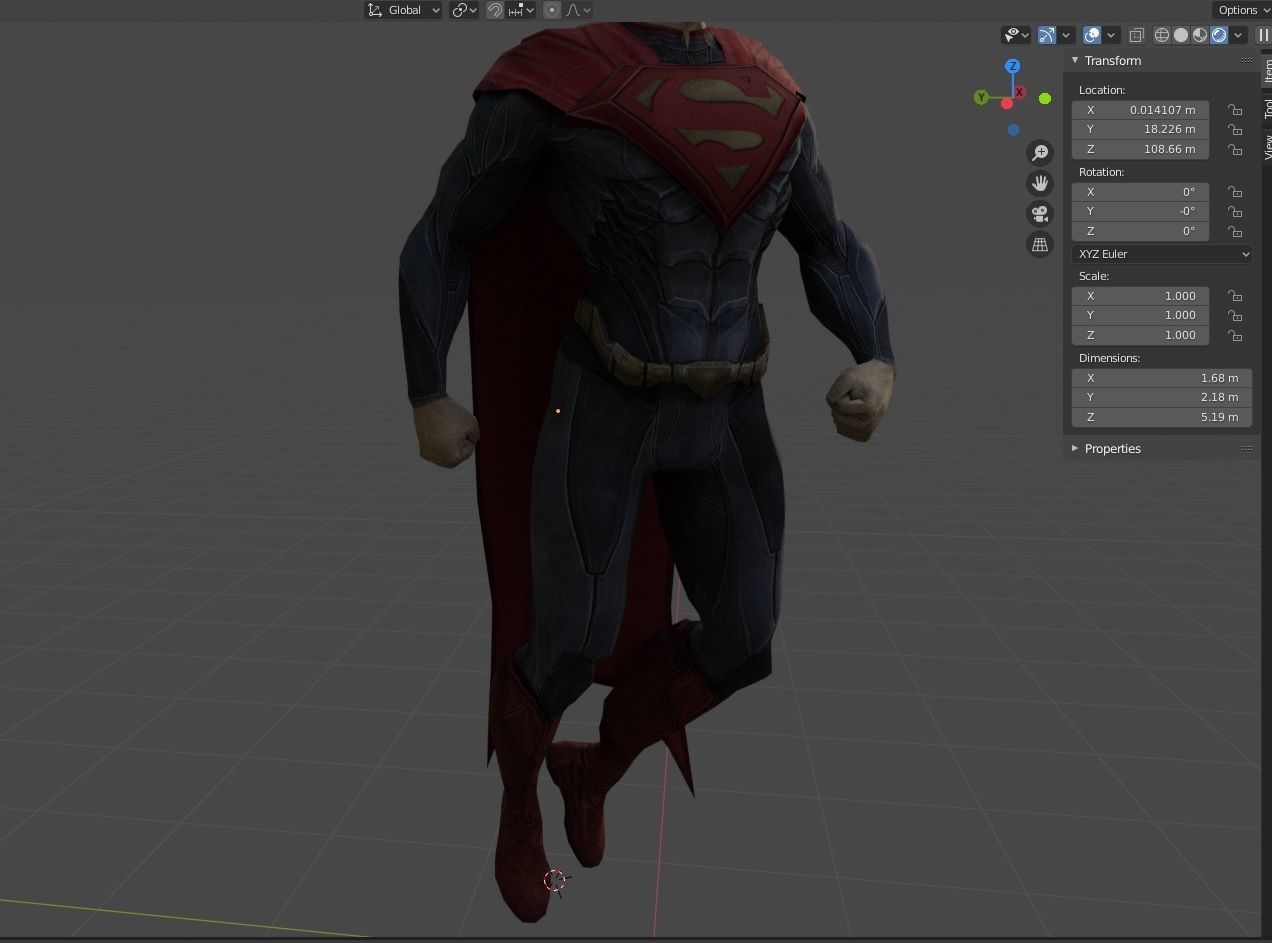
Task: Lock the Rotation X value
Action: (x=1235, y=192)
